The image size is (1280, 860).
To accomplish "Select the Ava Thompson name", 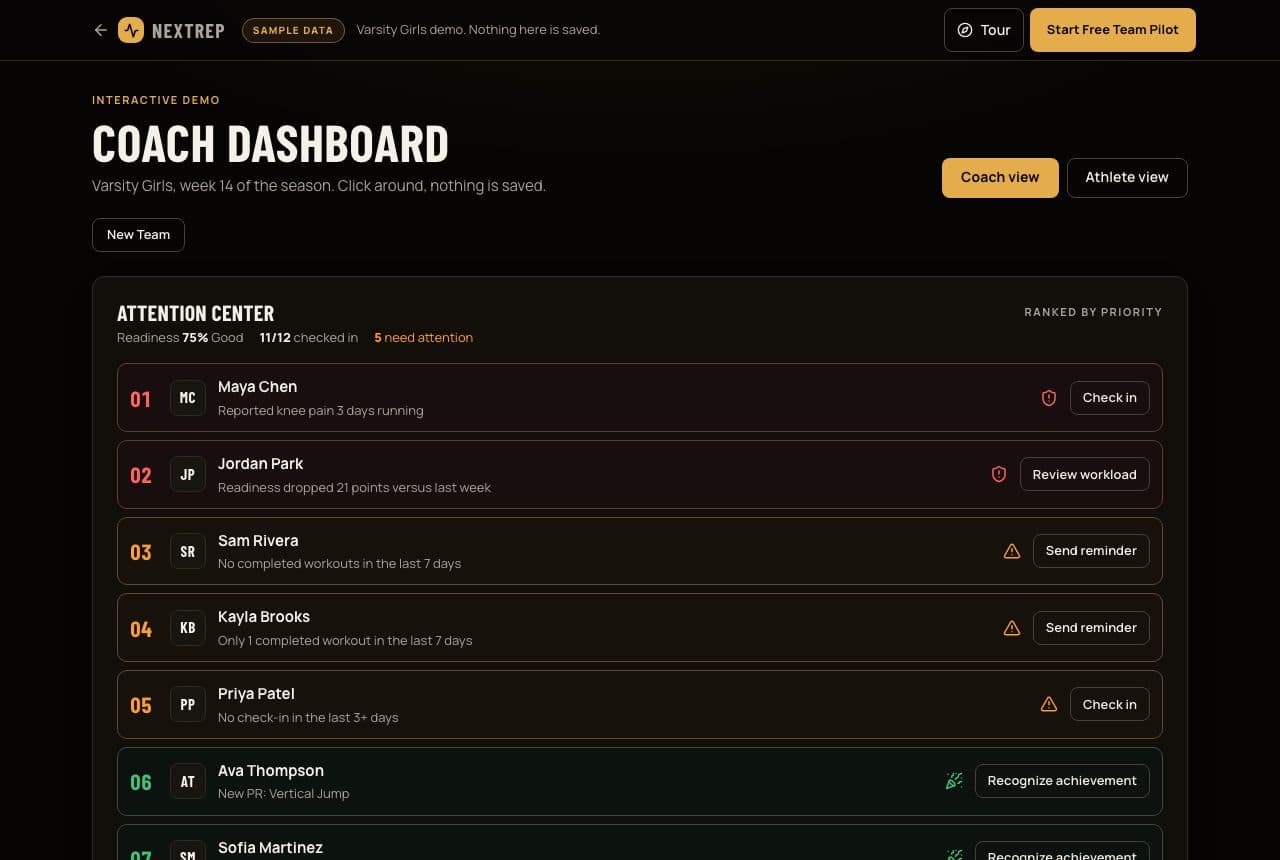I will (x=271, y=771).
